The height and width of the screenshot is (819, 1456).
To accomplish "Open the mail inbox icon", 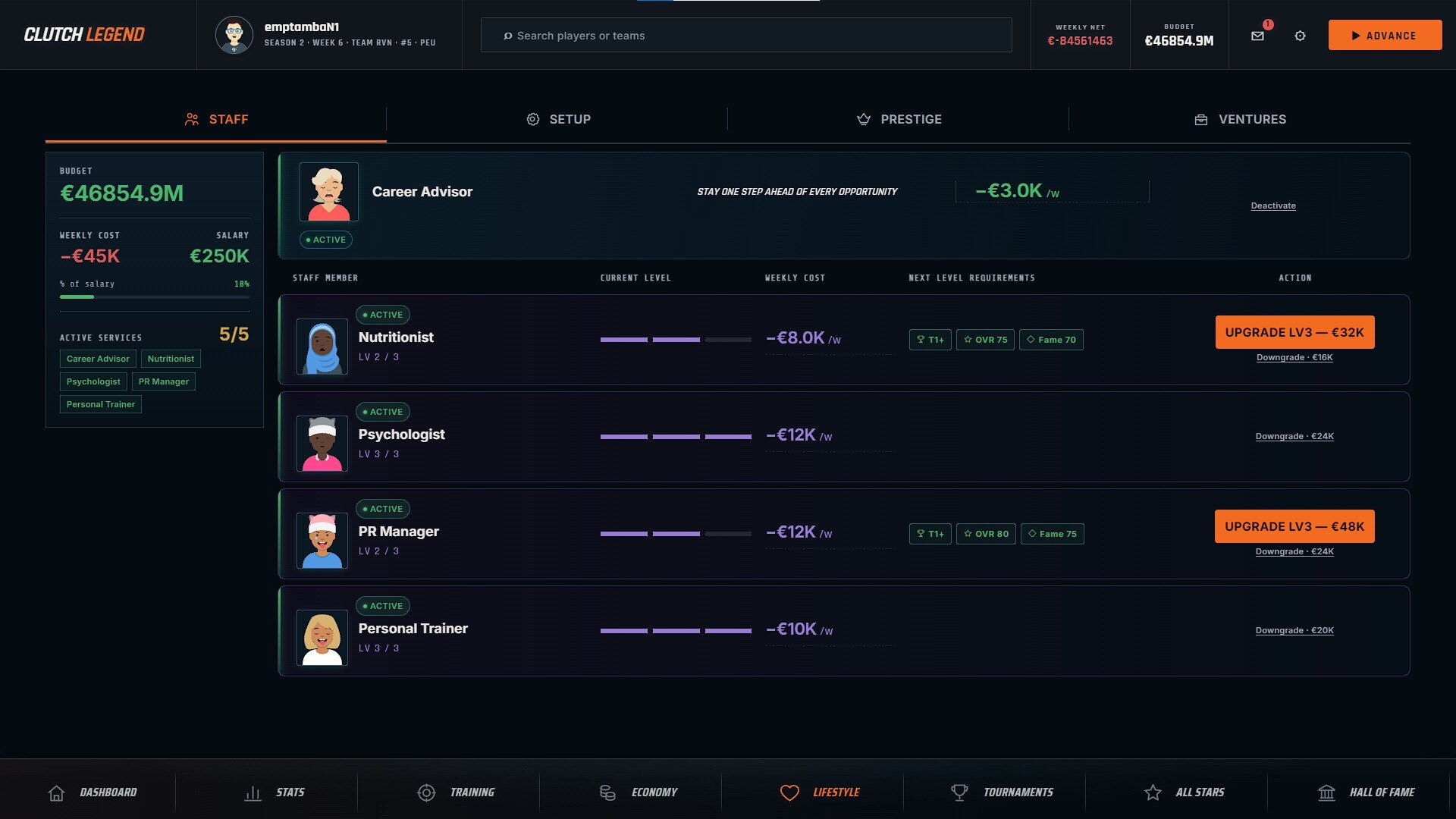I will 1257,36.
